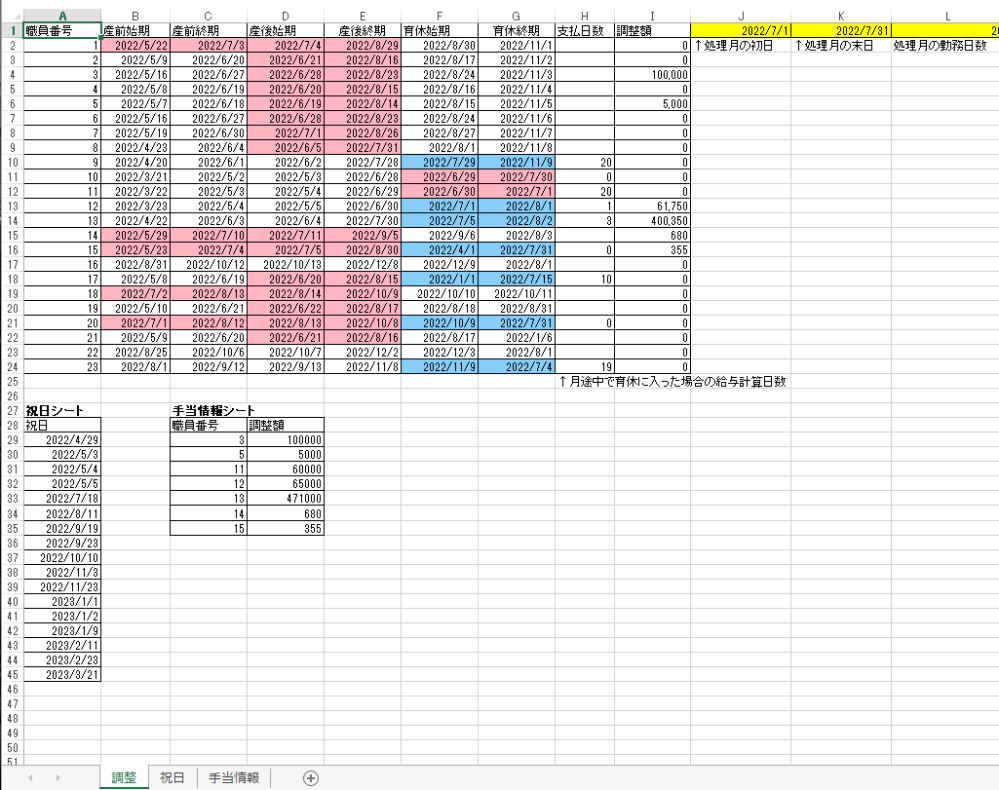
Task: Click the 祝日シート label cell
Action: click(61, 410)
